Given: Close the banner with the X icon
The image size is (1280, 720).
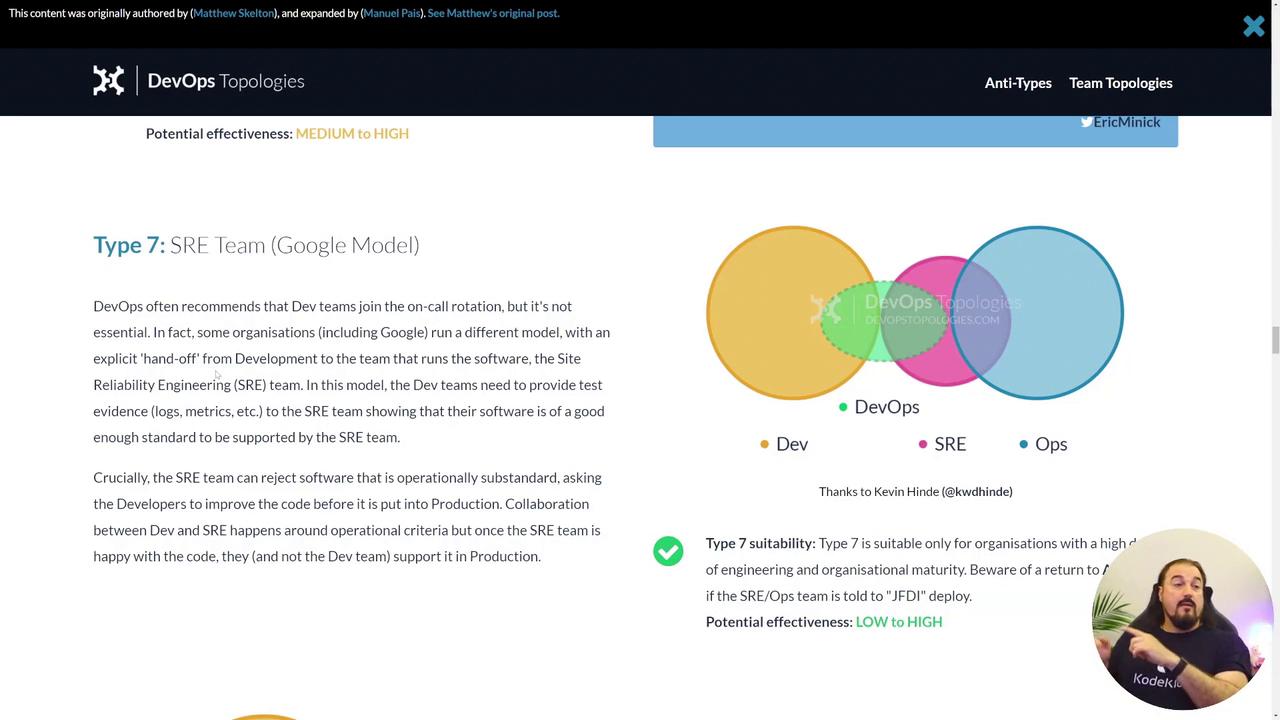Looking at the screenshot, I should [x=1253, y=27].
